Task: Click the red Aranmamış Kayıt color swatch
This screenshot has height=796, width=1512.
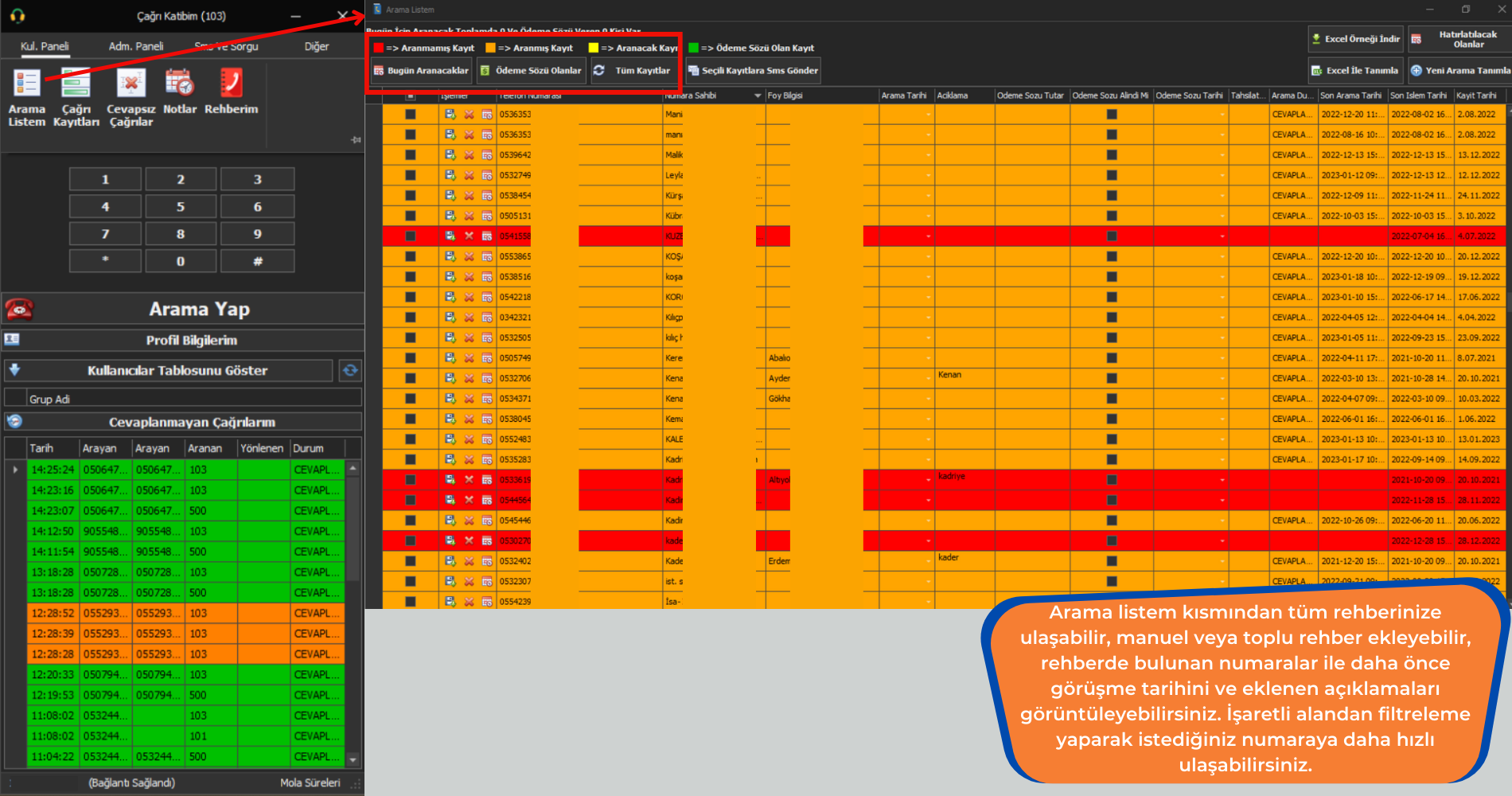Action: coord(379,48)
